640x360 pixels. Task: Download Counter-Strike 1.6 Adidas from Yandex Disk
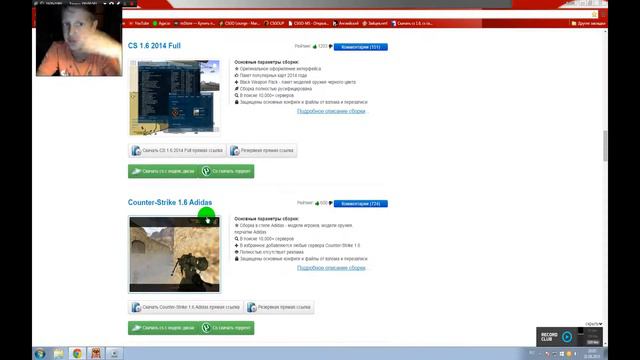tap(163, 328)
